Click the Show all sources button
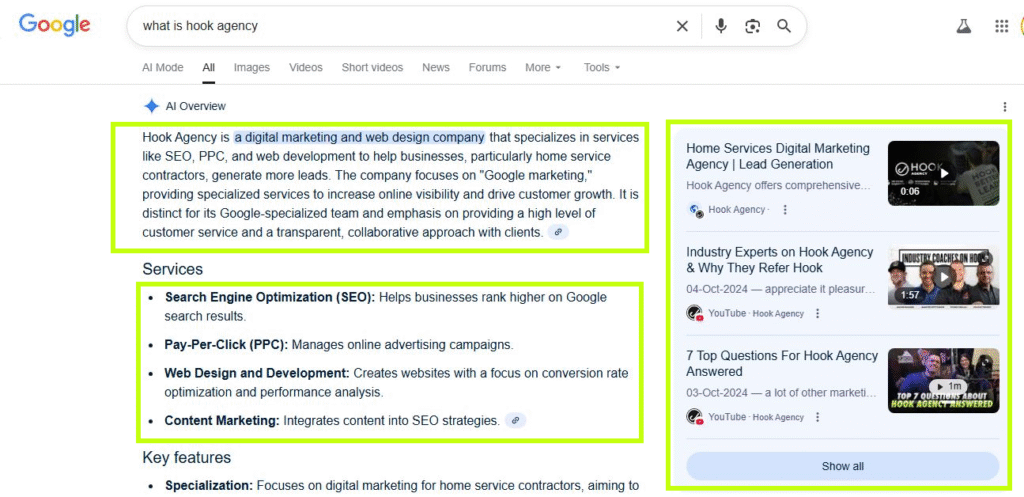1024x497 pixels. pos(842,466)
